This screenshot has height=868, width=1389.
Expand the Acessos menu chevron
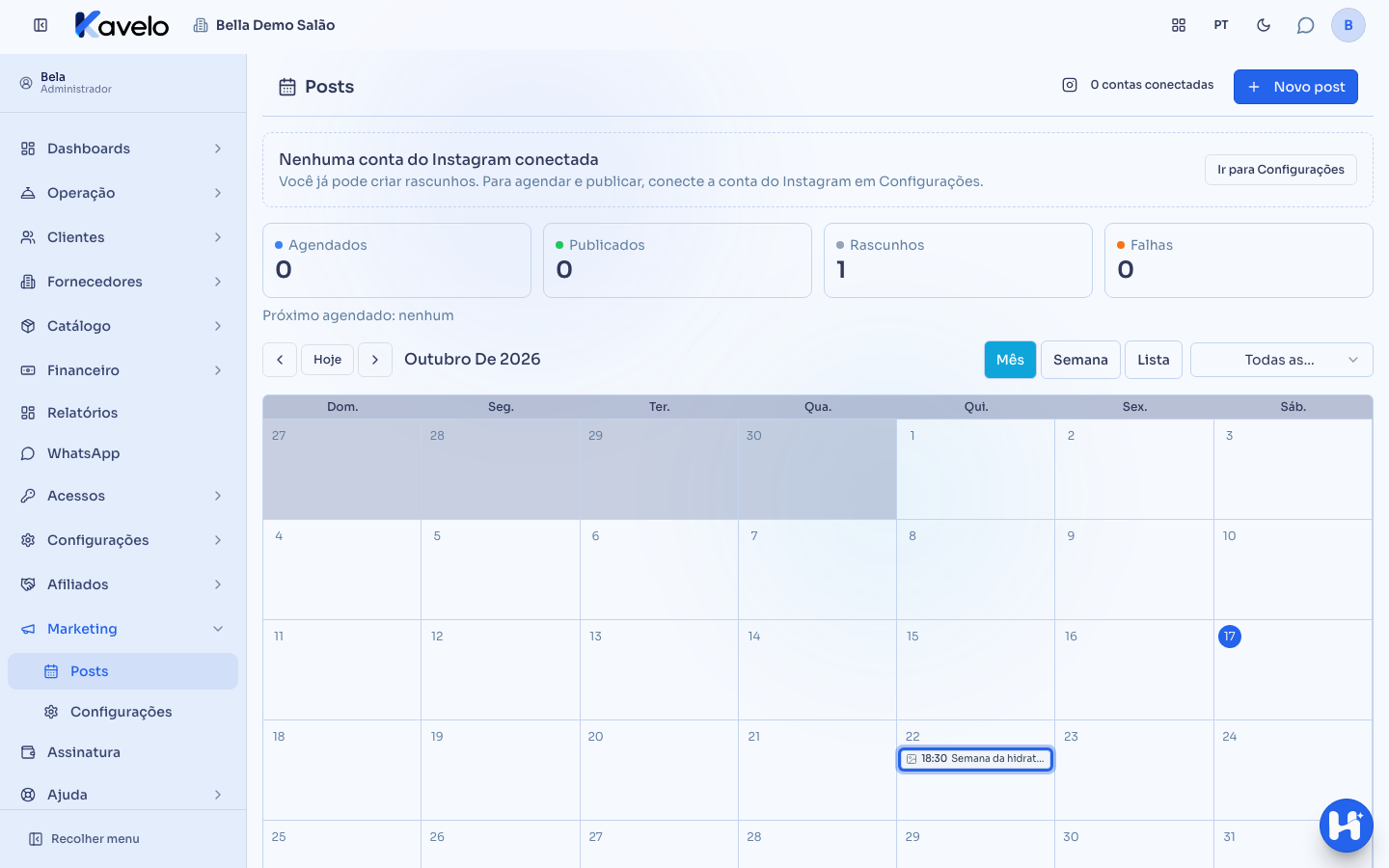pyautogui.click(x=218, y=496)
